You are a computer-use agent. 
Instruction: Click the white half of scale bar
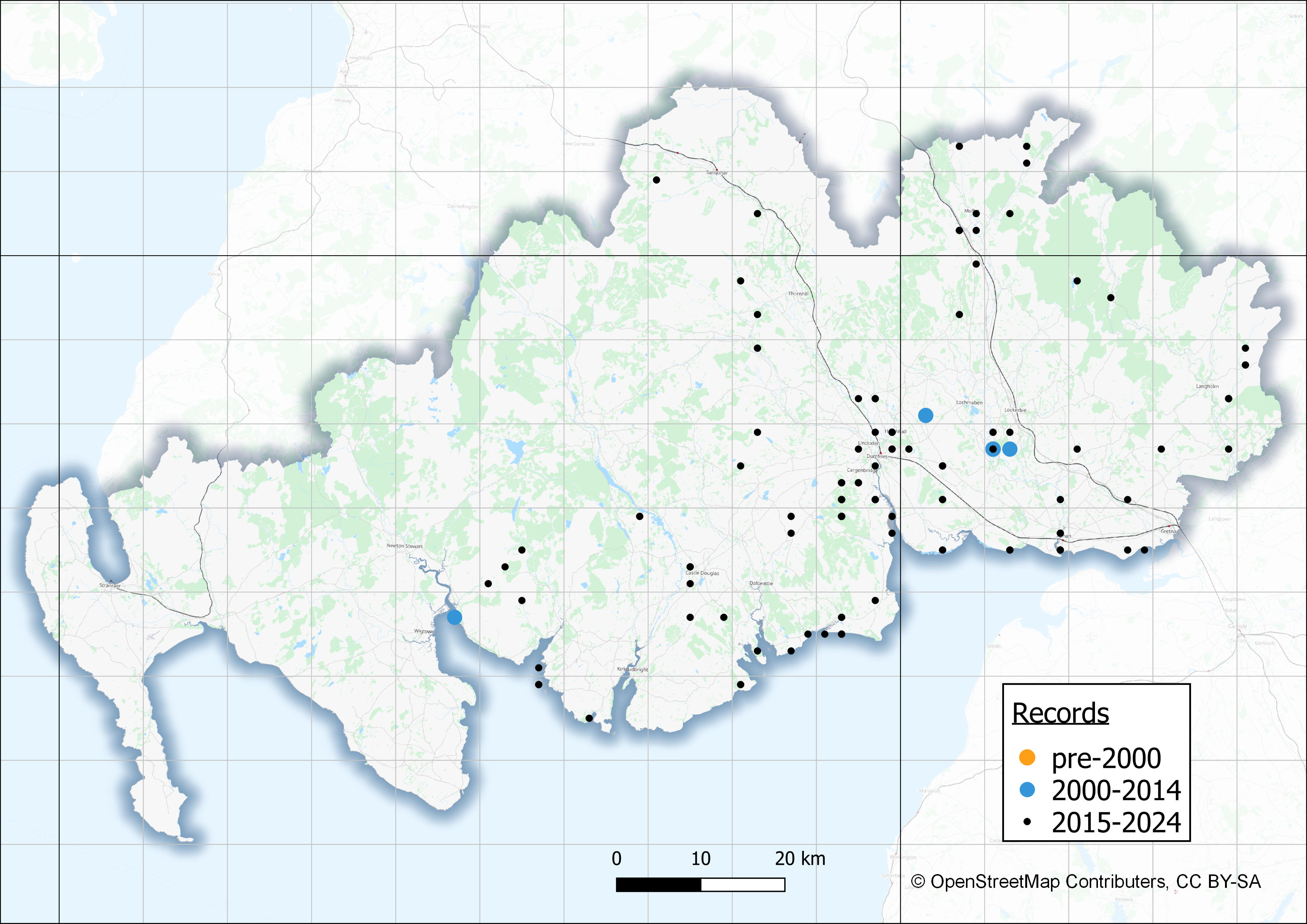coord(743,885)
